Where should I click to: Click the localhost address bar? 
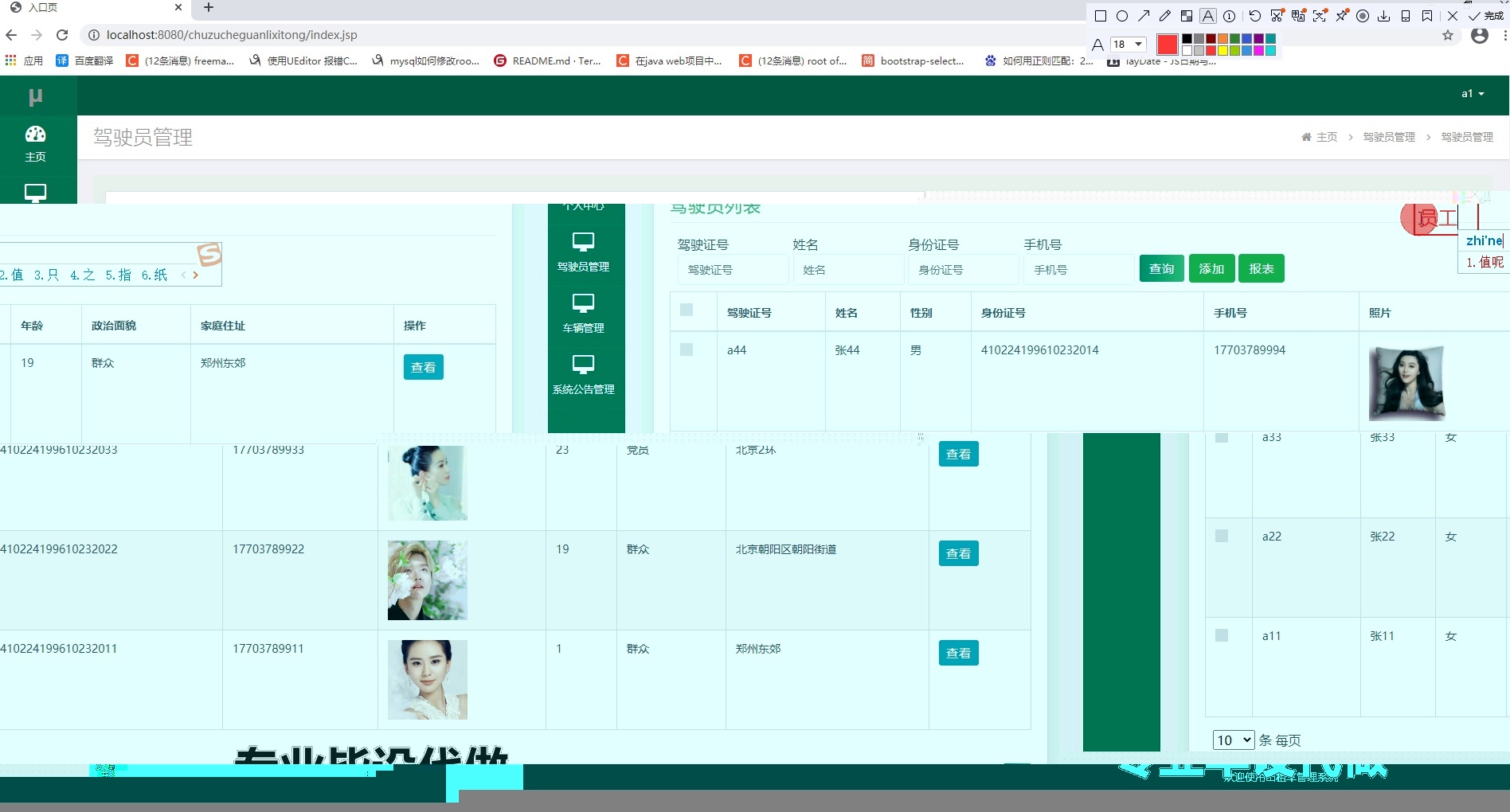pos(232,35)
